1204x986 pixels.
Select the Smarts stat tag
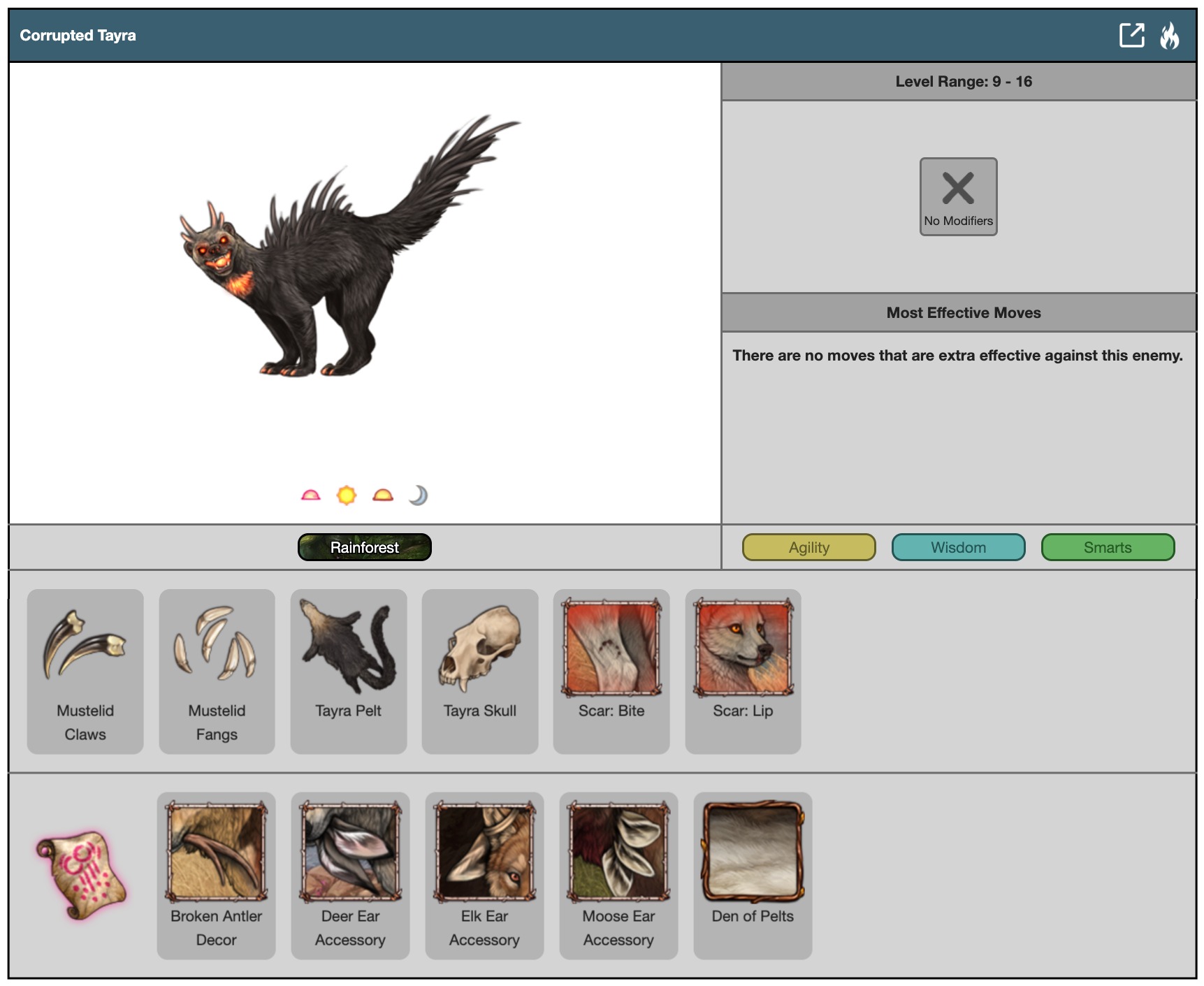pos(1108,547)
